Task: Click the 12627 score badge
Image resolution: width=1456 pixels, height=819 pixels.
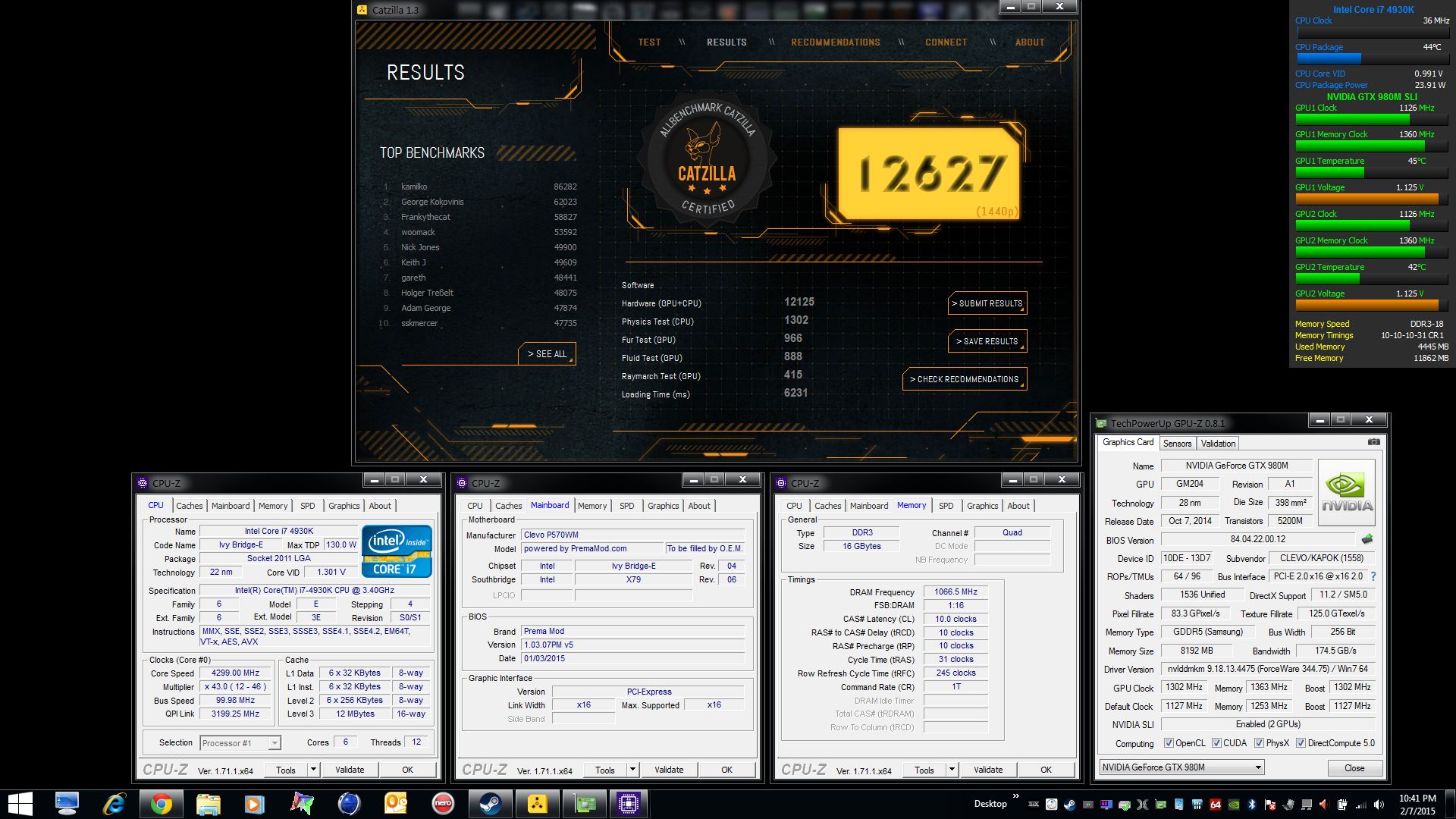Action: (x=930, y=174)
